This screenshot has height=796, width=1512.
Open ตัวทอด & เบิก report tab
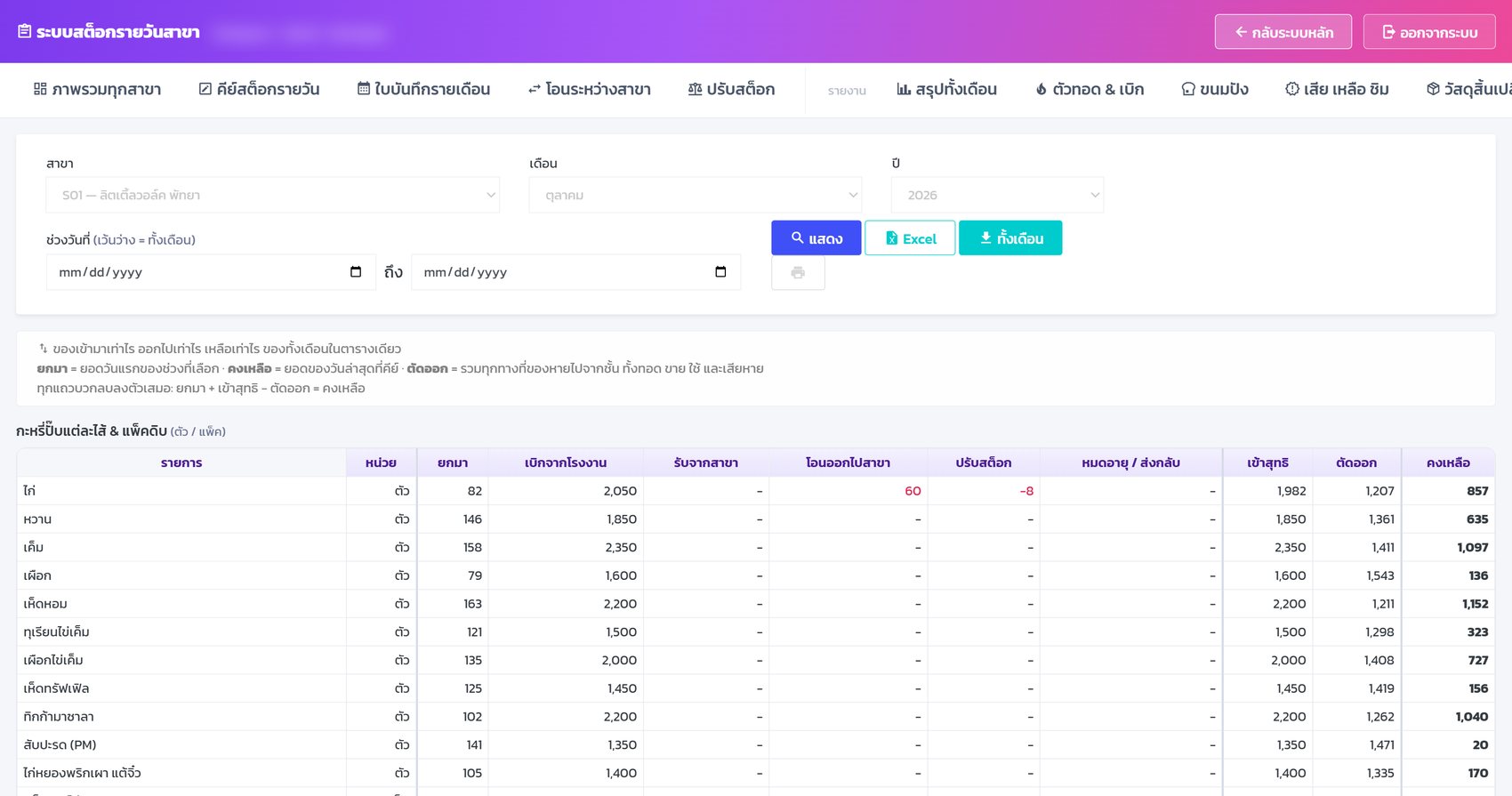[x=1090, y=90]
